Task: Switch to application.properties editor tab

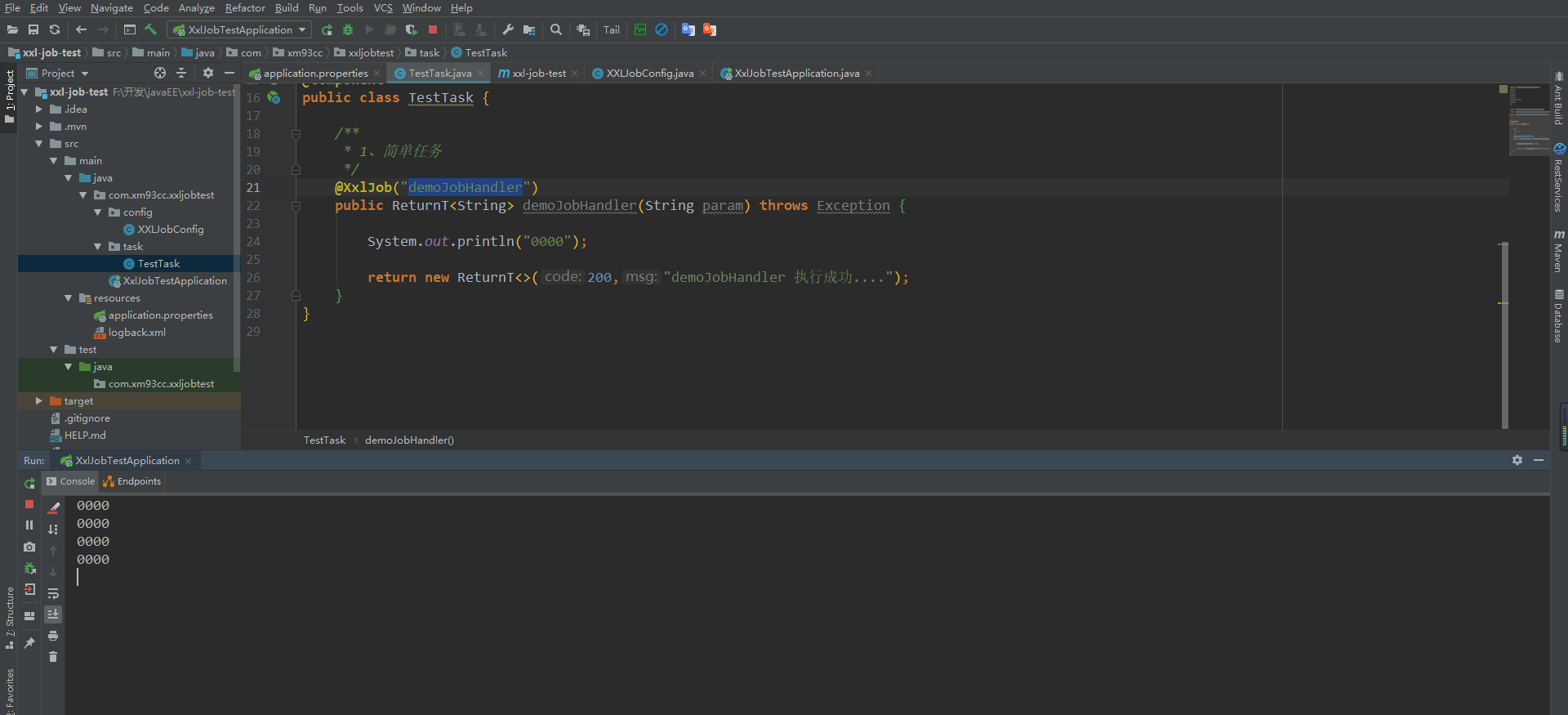Action: [x=315, y=73]
